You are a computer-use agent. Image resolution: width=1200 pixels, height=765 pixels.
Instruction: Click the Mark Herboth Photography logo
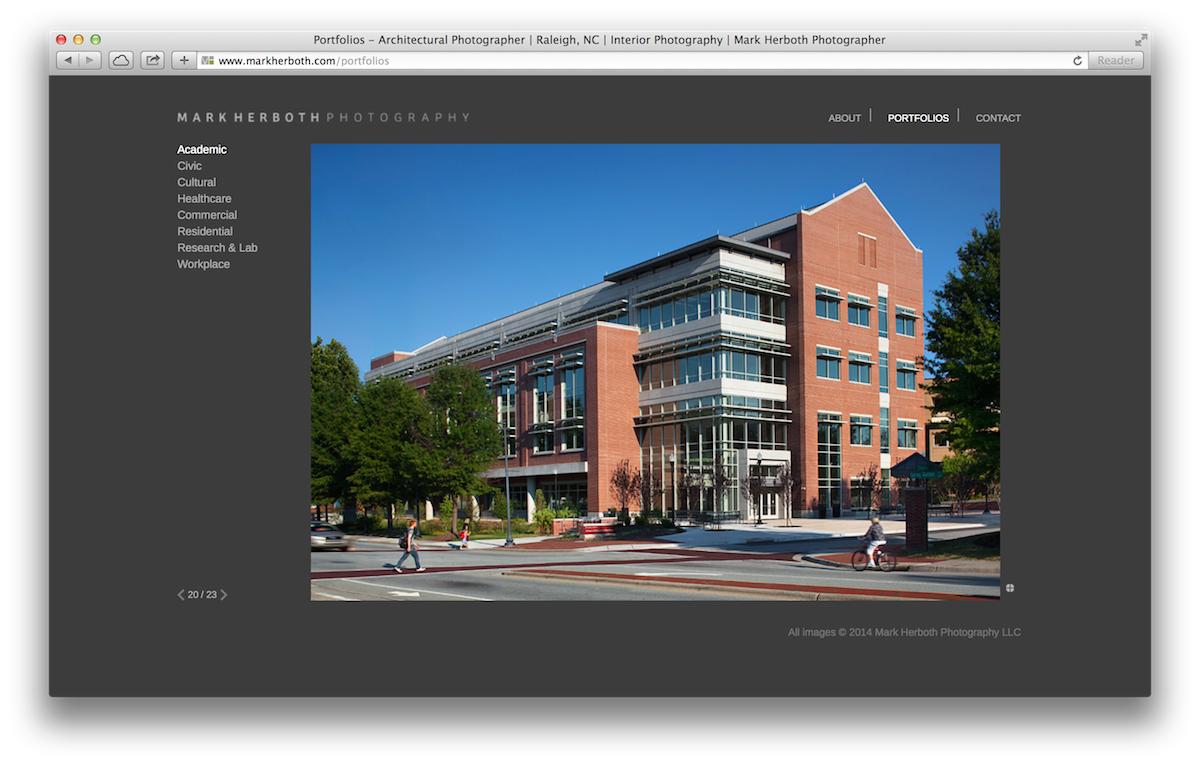323,117
